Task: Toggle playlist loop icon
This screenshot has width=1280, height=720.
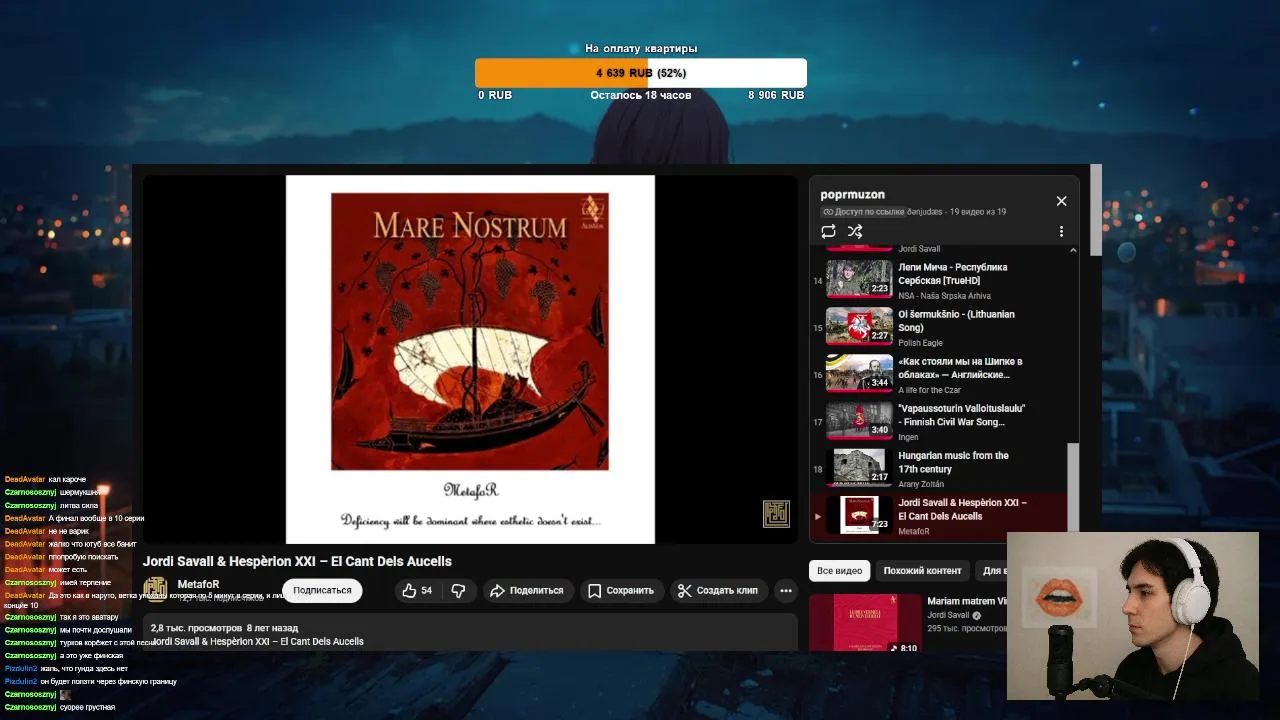Action: pos(828,231)
